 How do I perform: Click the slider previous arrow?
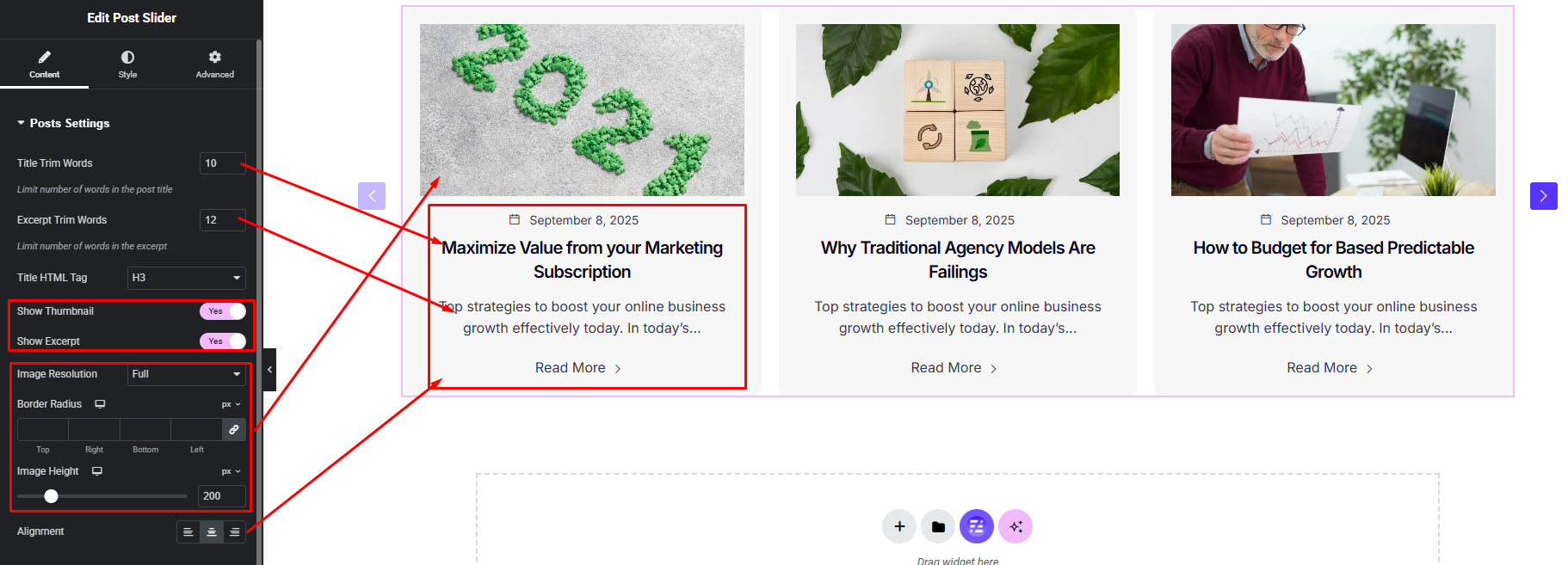372,196
